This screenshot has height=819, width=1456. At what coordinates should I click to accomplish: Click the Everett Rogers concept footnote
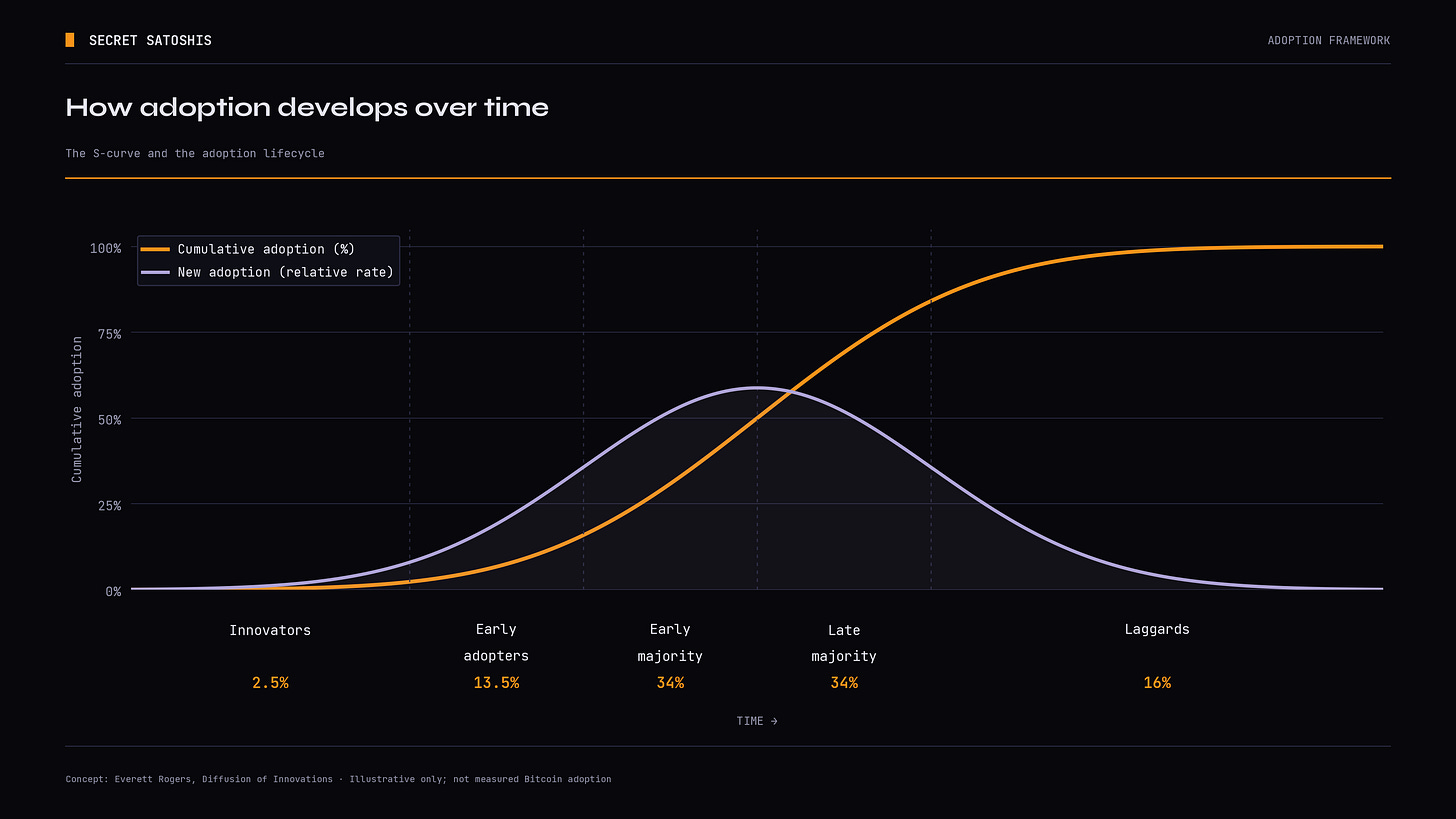tap(338, 779)
